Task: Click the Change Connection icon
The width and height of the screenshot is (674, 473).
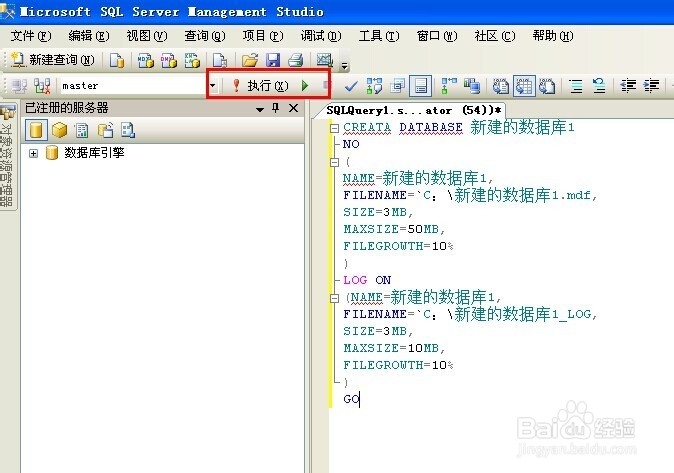Action: click(x=42, y=86)
